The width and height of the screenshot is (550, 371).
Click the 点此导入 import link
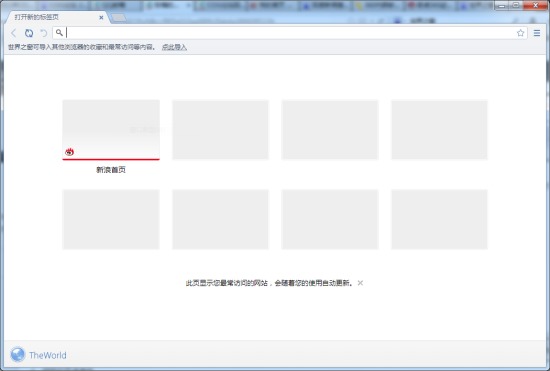coord(174,47)
